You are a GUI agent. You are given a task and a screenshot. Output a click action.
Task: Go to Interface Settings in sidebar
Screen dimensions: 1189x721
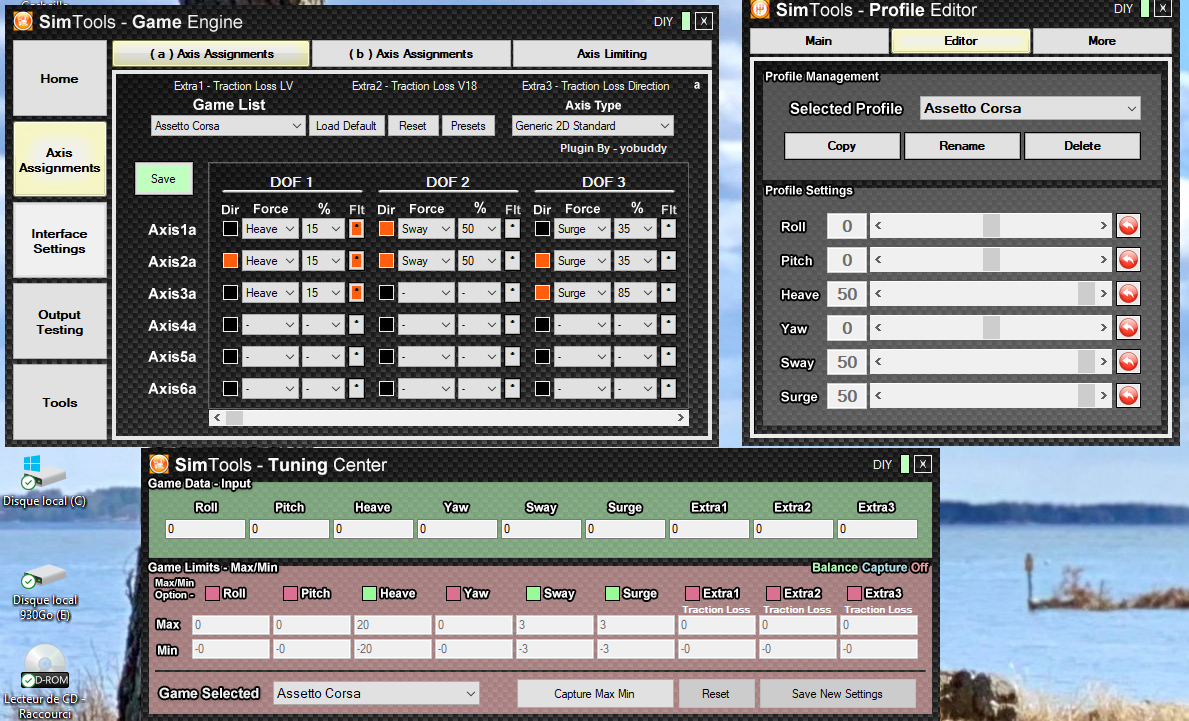point(60,241)
